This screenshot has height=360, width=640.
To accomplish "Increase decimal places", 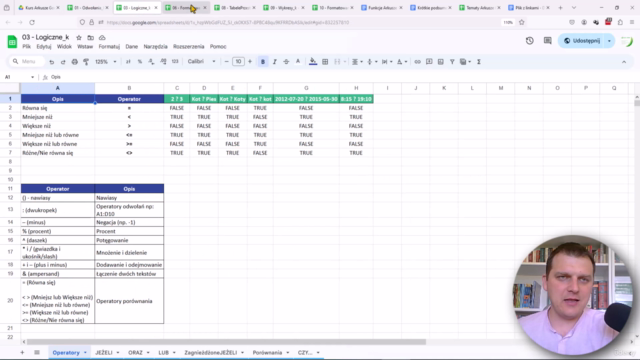I will tap(163, 62).
